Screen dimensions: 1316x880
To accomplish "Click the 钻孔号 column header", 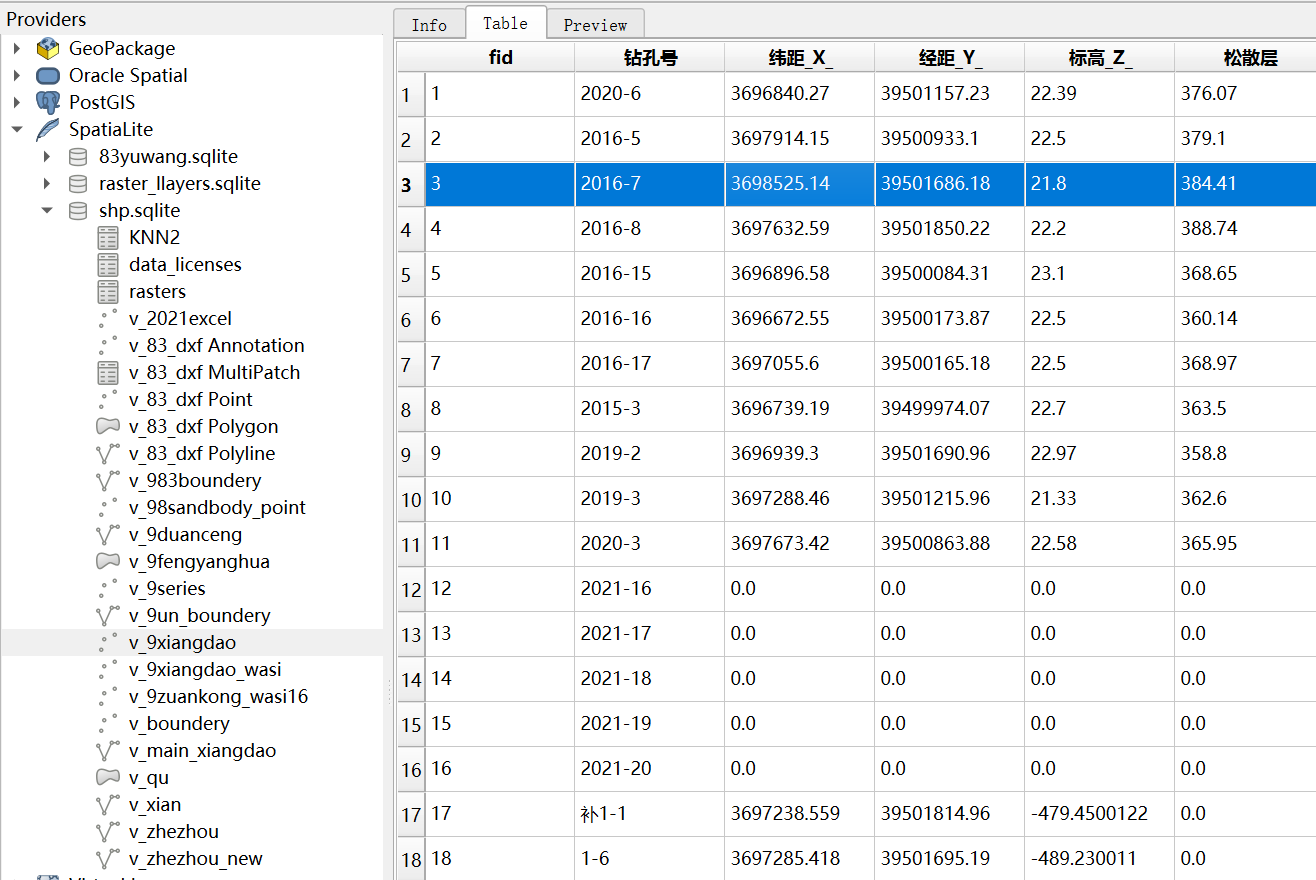I will (649, 58).
